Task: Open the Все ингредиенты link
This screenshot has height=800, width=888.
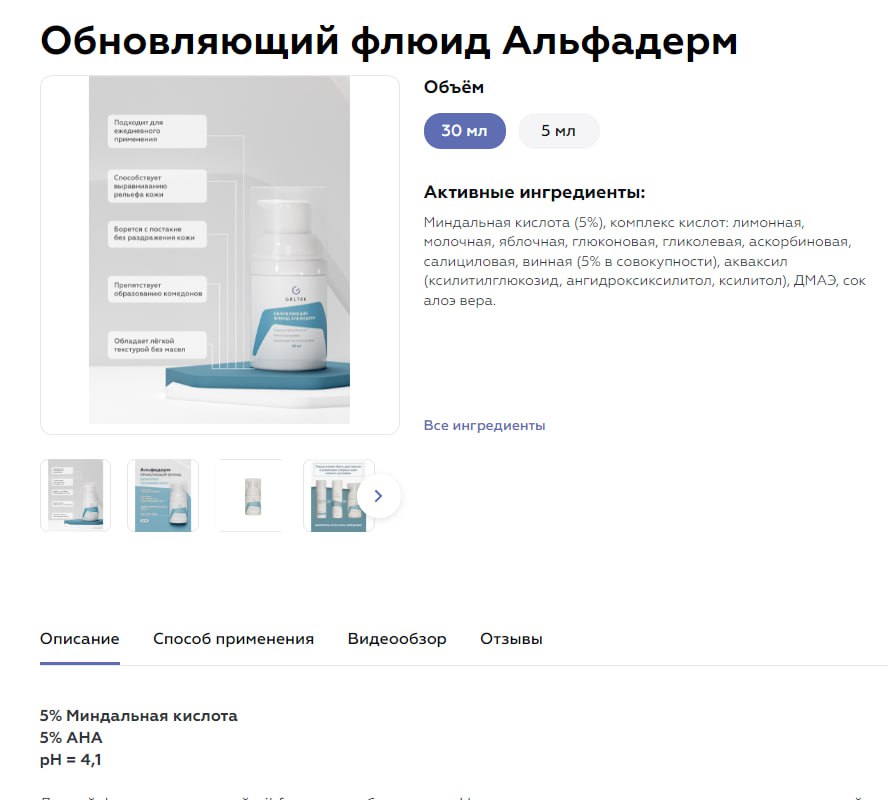Action: [x=484, y=425]
